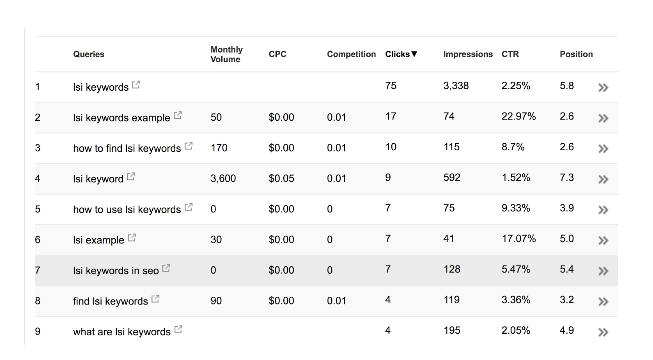The image size is (653, 360).
Task: Open external link icon for 'lsi keywords'
Action: point(136,85)
